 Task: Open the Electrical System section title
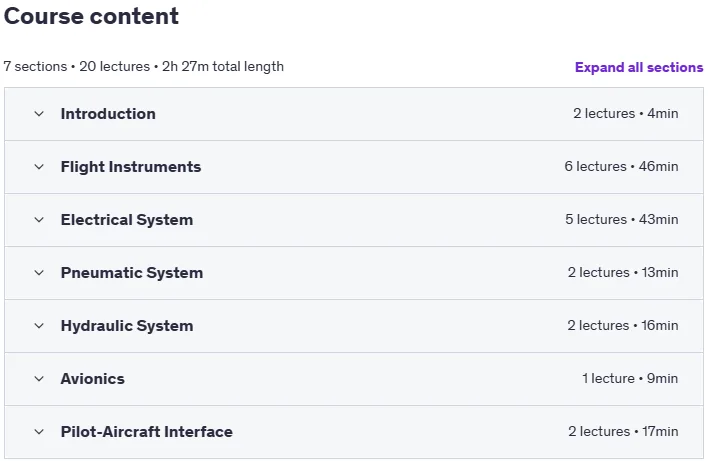[x=127, y=220]
